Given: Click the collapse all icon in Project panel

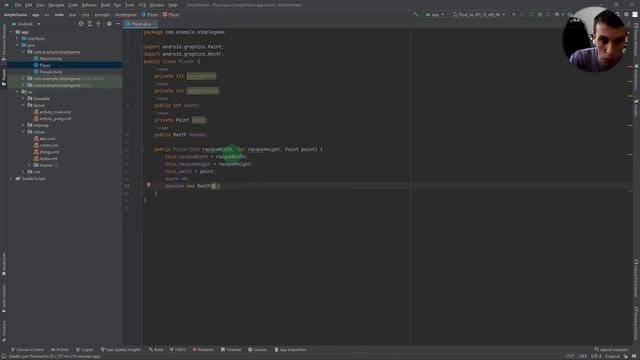Looking at the screenshot, I should click(x=98, y=24).
